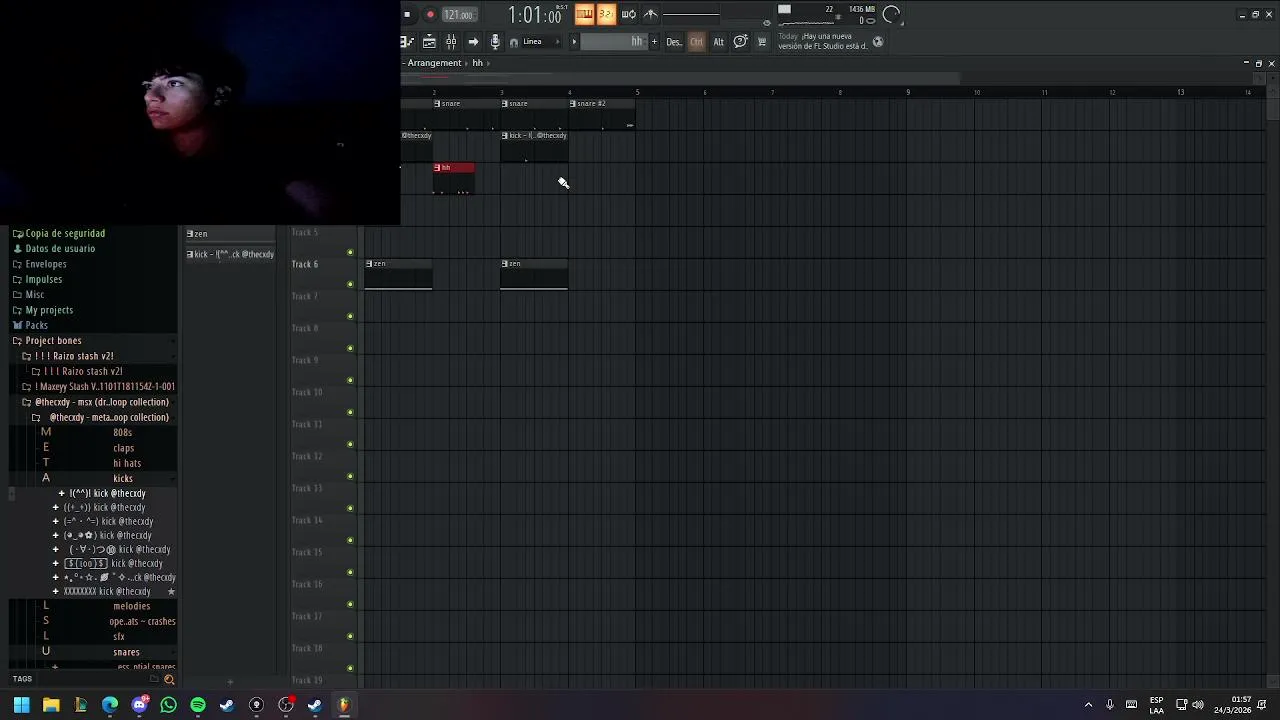Click the browser search magnifier icon
The width and height of the screenshot is (1280, 720).
pos(168,679)
